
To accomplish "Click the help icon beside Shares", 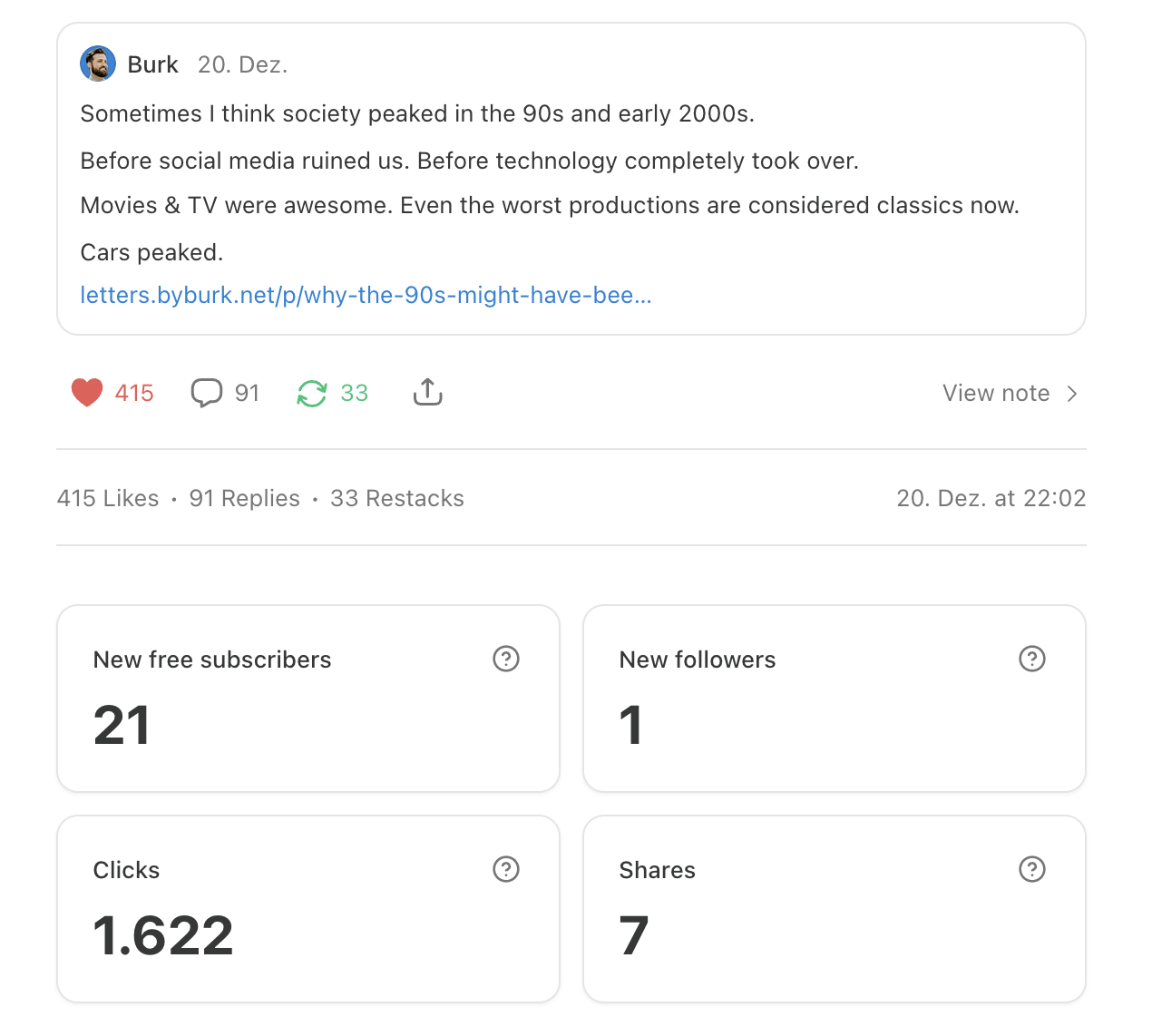I will [1032, 869].
